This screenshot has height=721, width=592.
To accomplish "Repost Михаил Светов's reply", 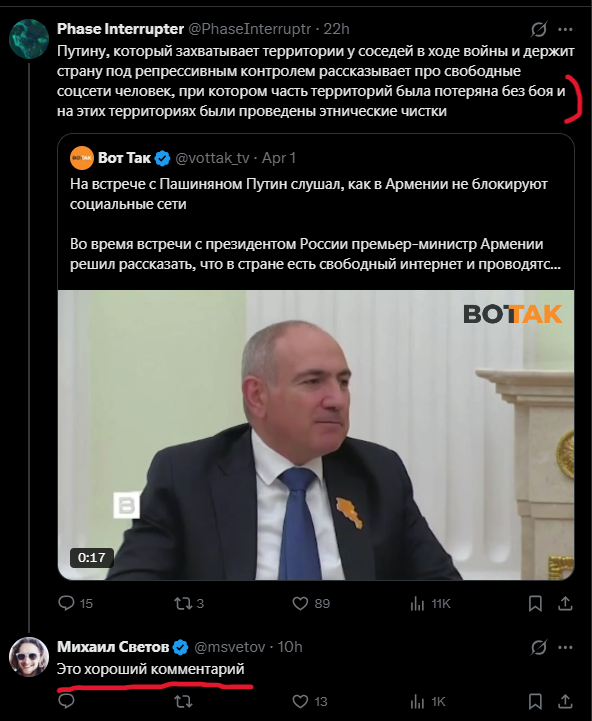I will [x=183, y=701].
